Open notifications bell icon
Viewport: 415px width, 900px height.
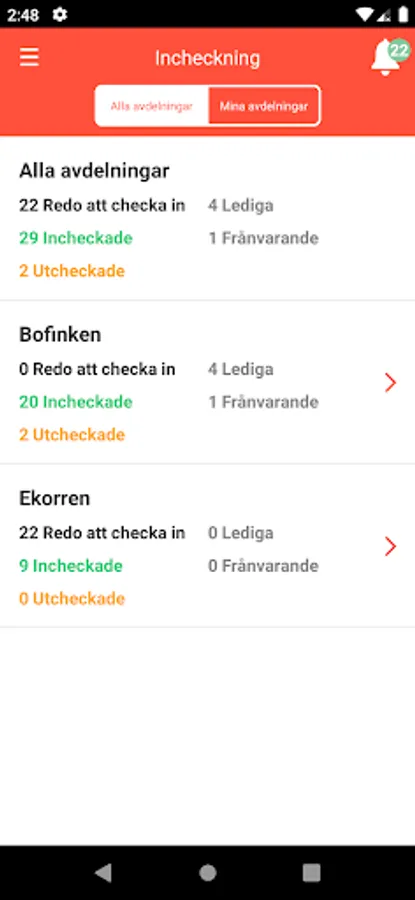tap(385, 59)
